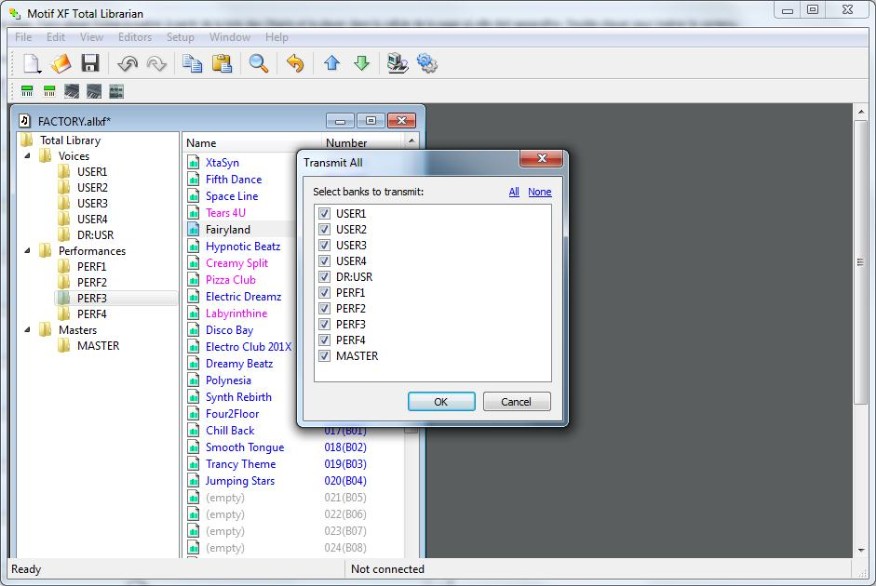876x586 pixels.
Task: Open search with the magnifier icon
Action: [258, 64]
